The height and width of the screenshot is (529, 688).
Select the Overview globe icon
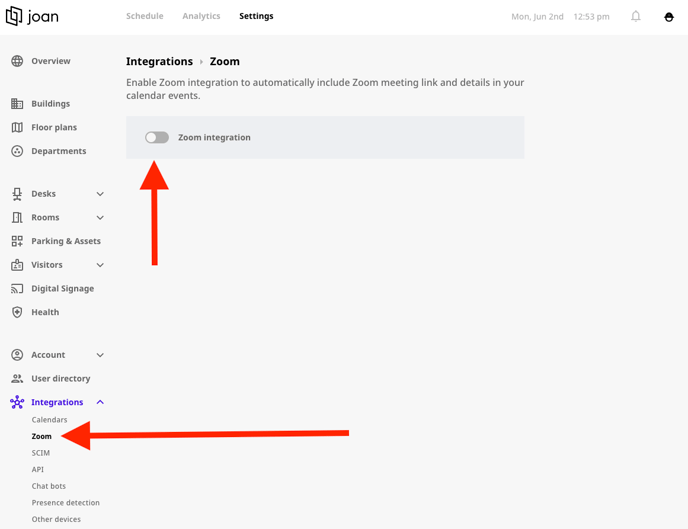coord(17,61)
